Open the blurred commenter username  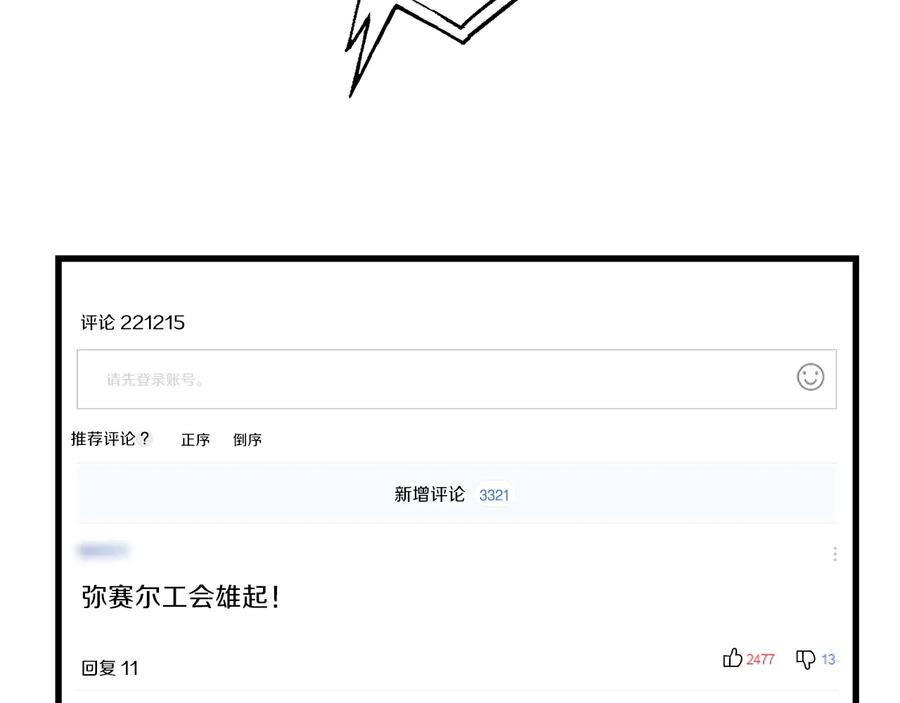[103, 551]
